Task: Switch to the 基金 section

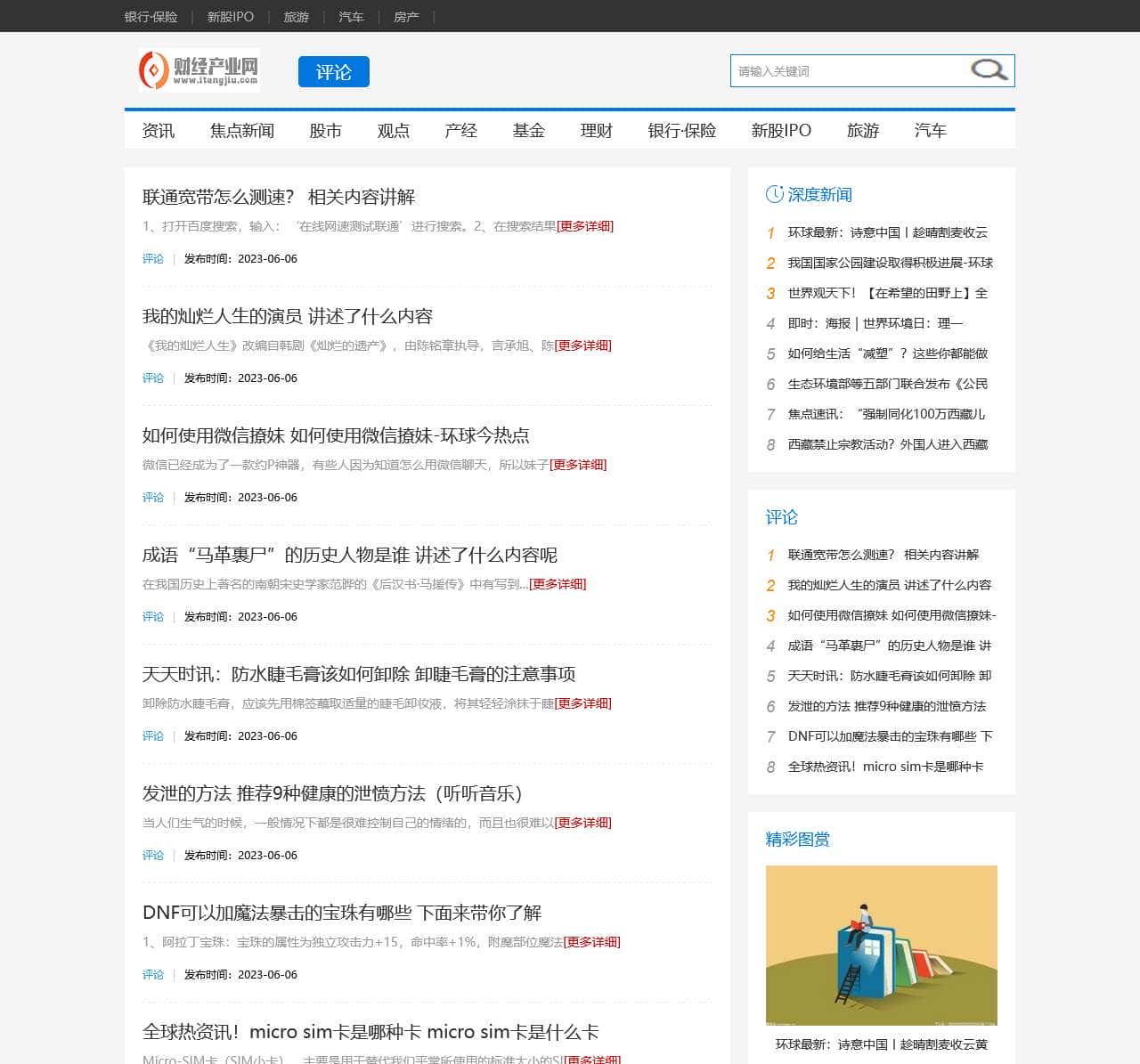Action: [x=529, y=130]
